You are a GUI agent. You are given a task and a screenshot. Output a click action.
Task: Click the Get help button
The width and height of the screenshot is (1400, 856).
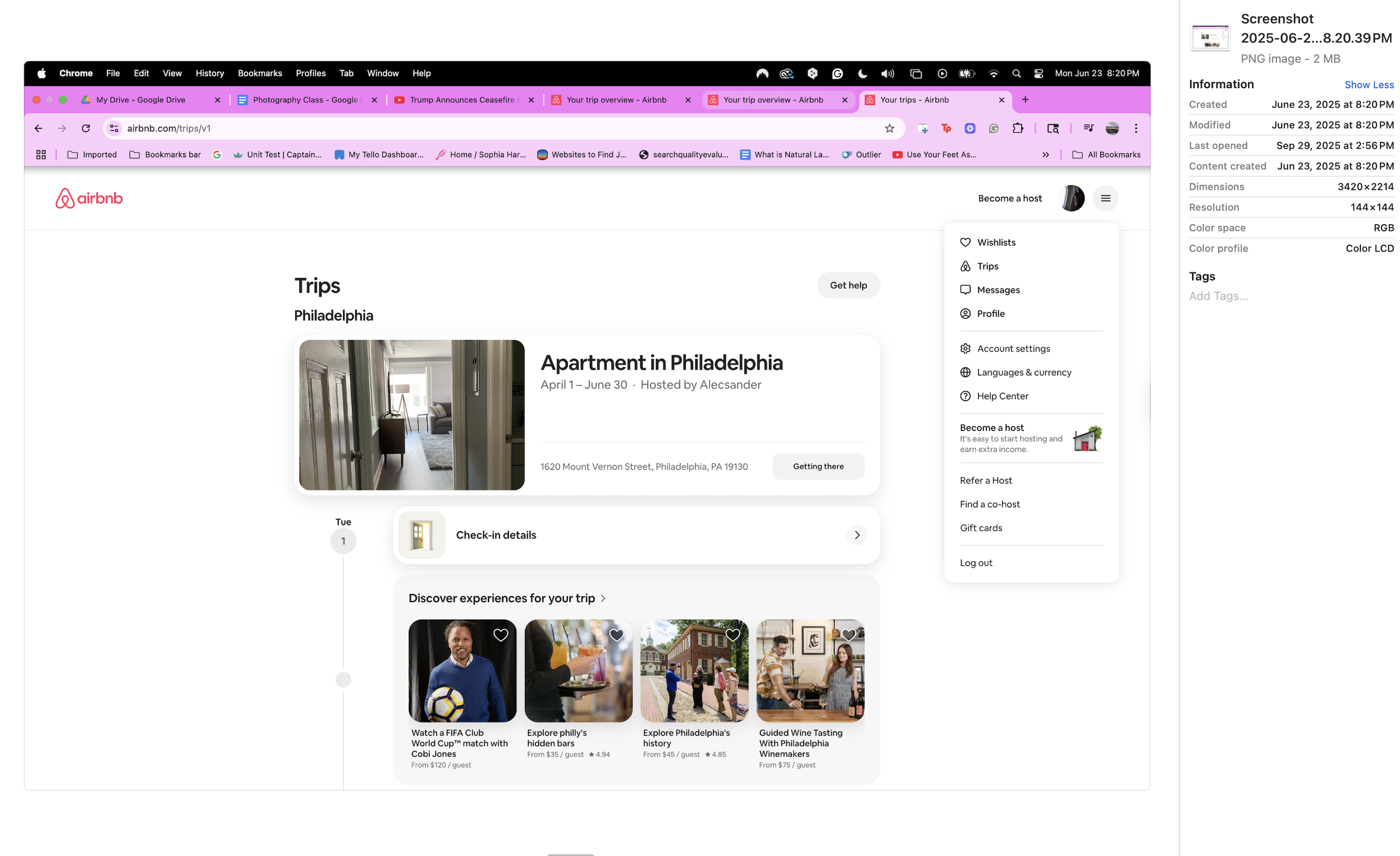[848, 285]
